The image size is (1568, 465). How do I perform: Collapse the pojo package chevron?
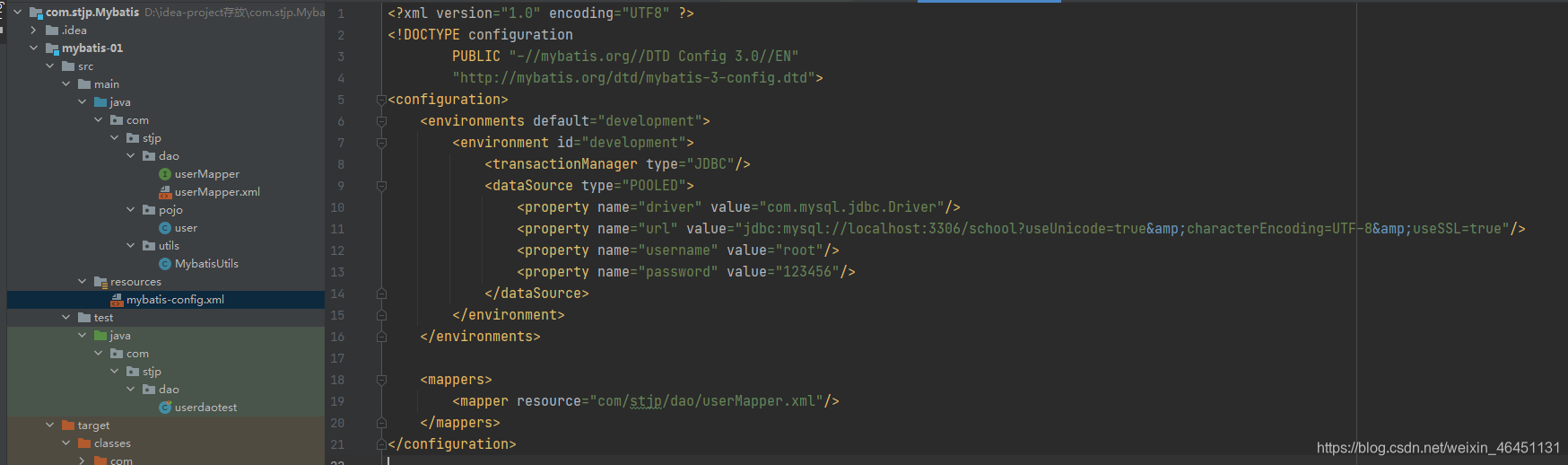pyautogui.click(x=130, y=210)
